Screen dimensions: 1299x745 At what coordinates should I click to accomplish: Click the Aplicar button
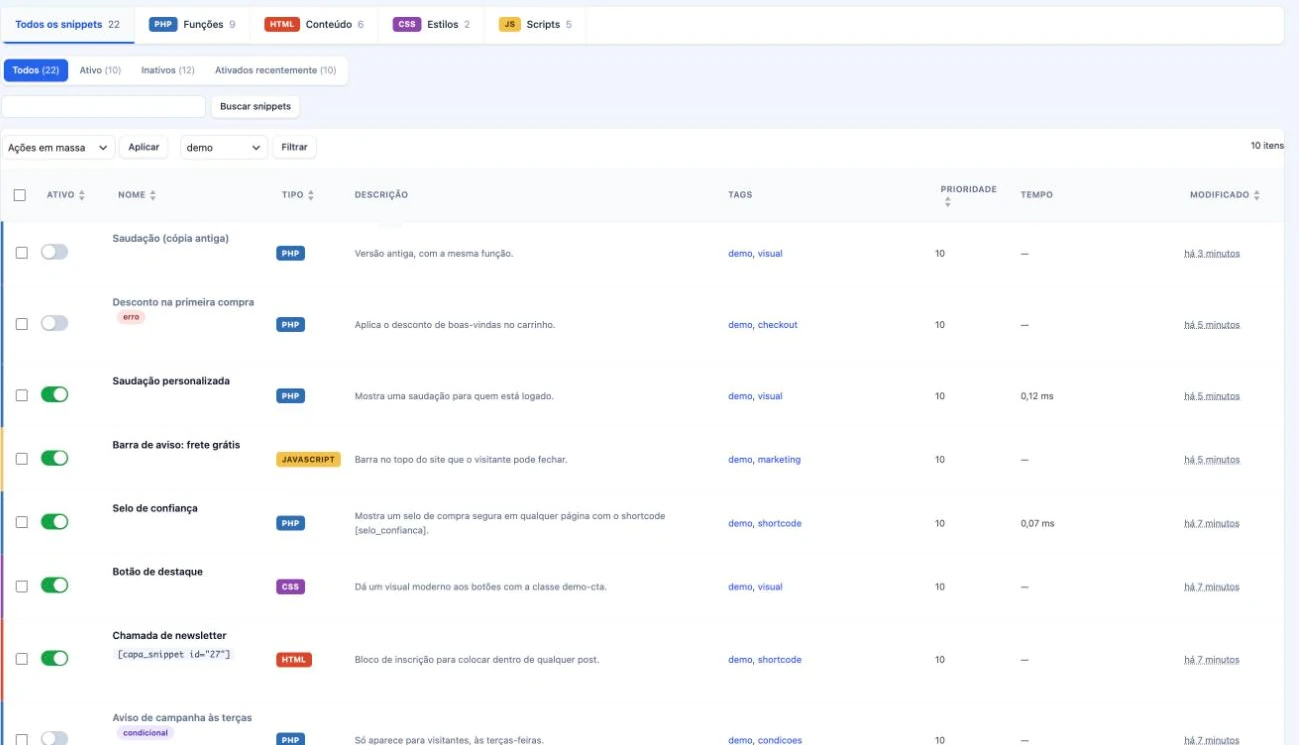pos(144,147)
